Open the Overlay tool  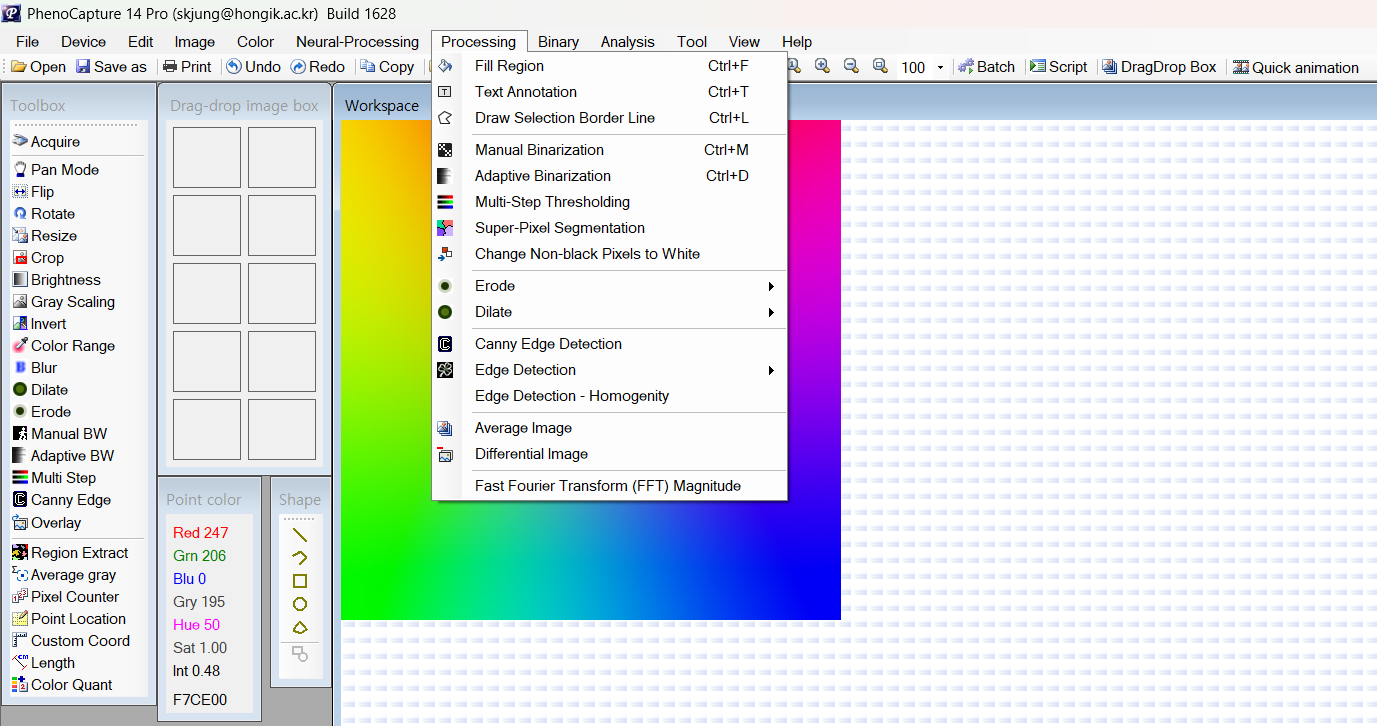[x=47, y=523]
